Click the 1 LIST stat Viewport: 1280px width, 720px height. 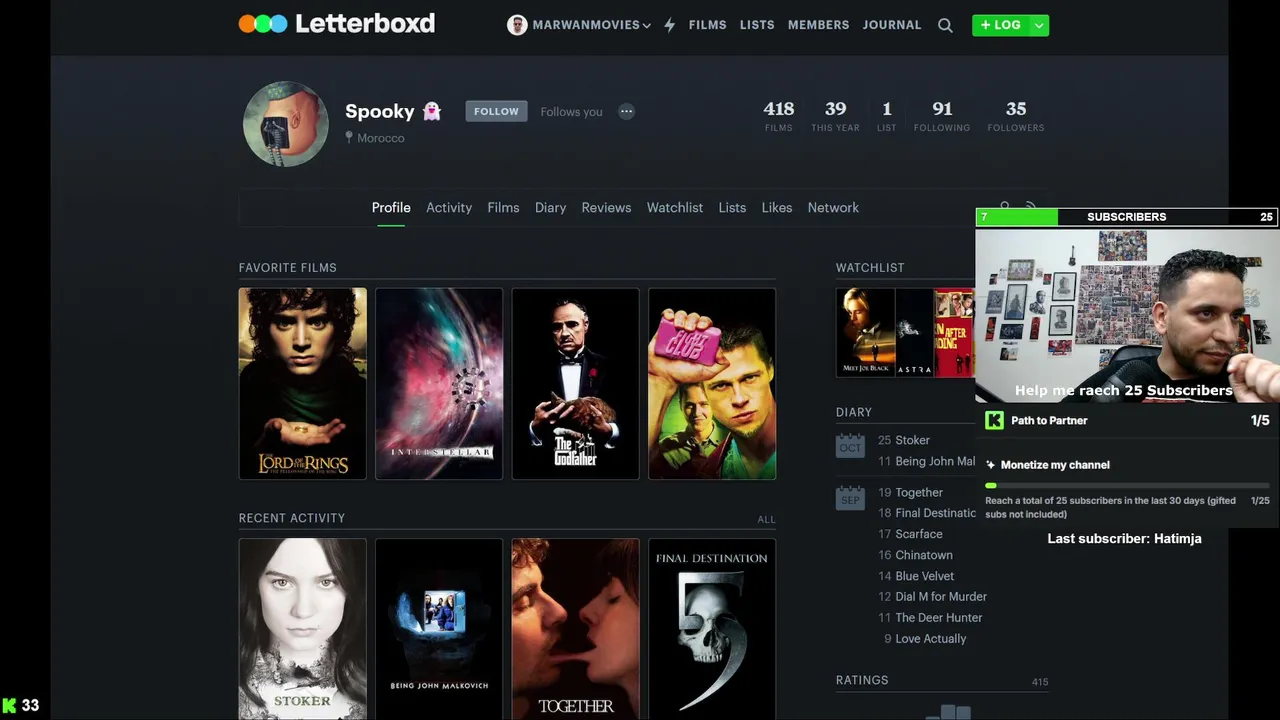coord(887,116)
